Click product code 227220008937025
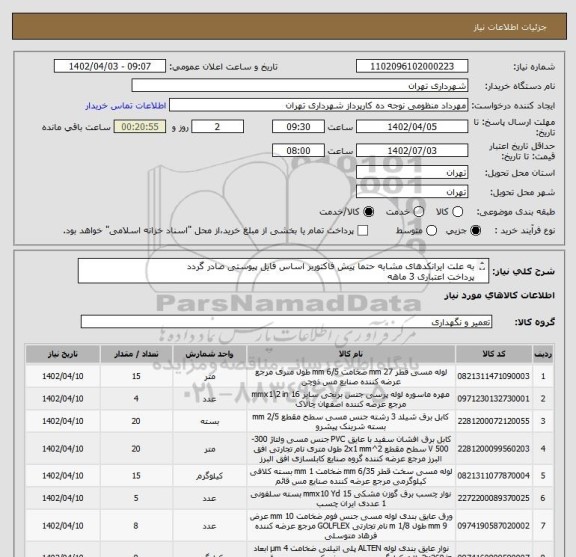 pos(493,498)
